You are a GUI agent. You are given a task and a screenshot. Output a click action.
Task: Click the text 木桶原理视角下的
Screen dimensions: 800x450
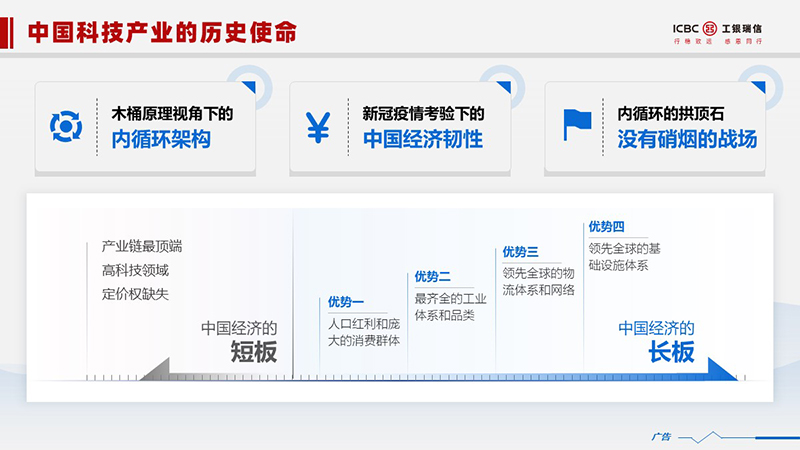click(x=172, y=114)
